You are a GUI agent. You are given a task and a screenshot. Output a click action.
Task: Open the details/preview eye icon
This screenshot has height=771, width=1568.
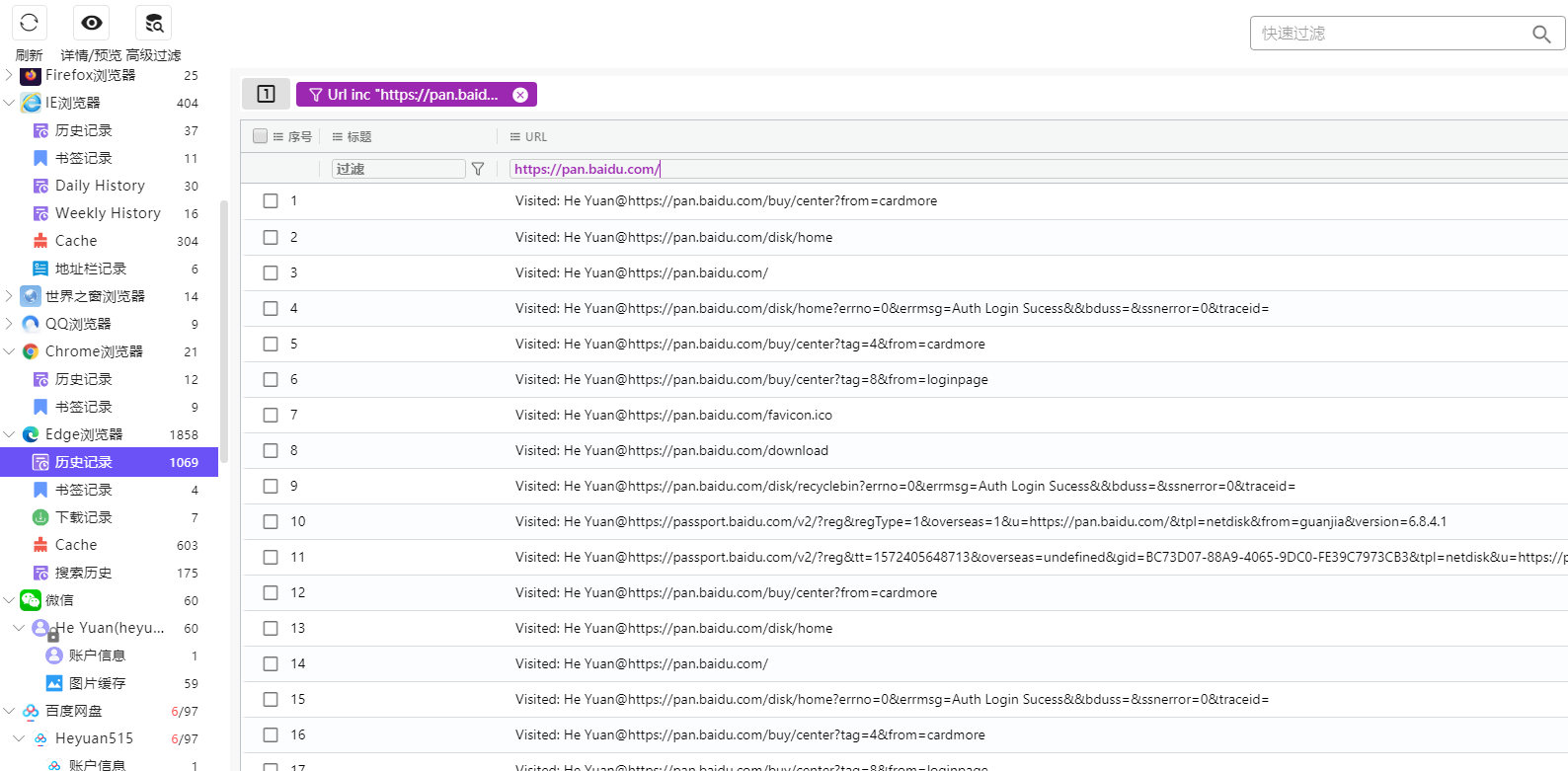point(92,23)
